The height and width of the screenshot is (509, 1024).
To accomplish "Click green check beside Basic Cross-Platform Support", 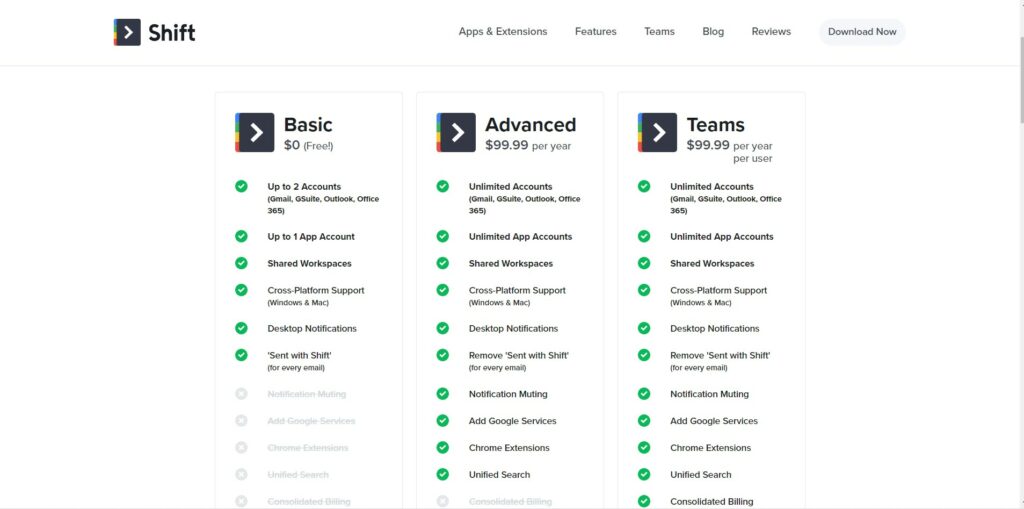I will point(242,289).
